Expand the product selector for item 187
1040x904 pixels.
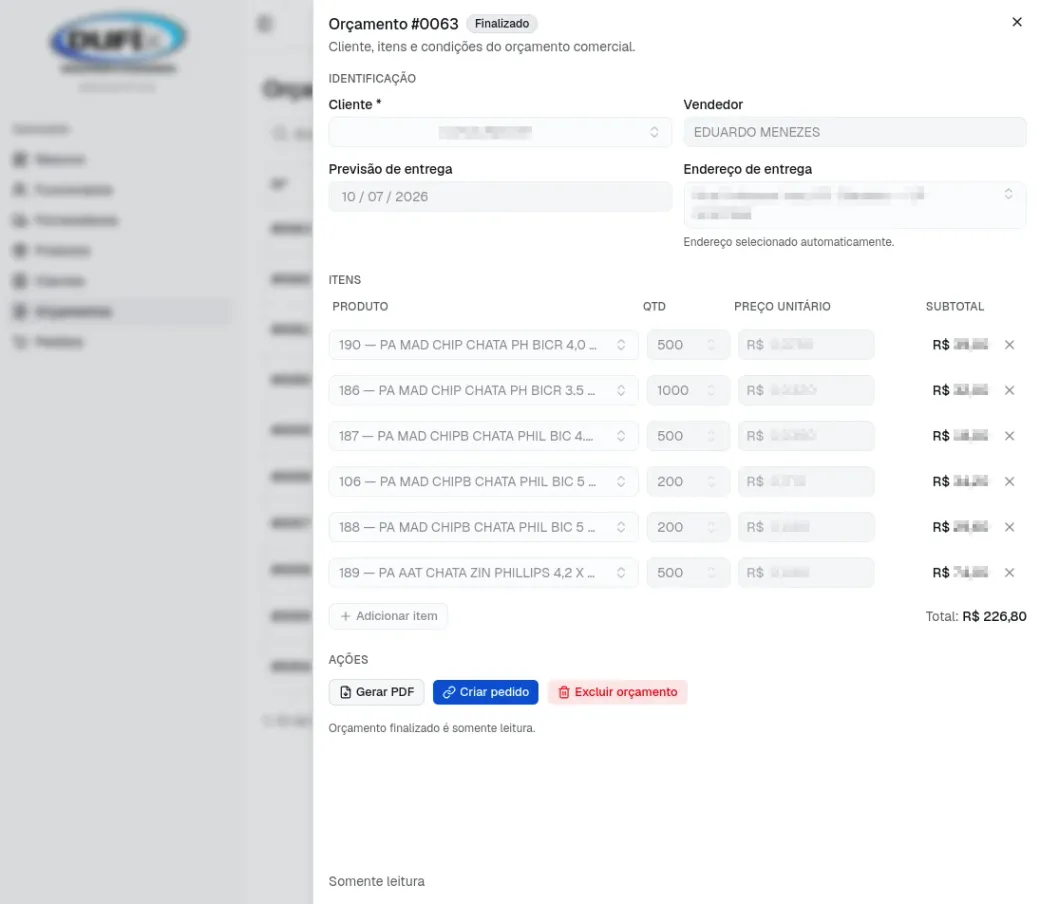483,436
